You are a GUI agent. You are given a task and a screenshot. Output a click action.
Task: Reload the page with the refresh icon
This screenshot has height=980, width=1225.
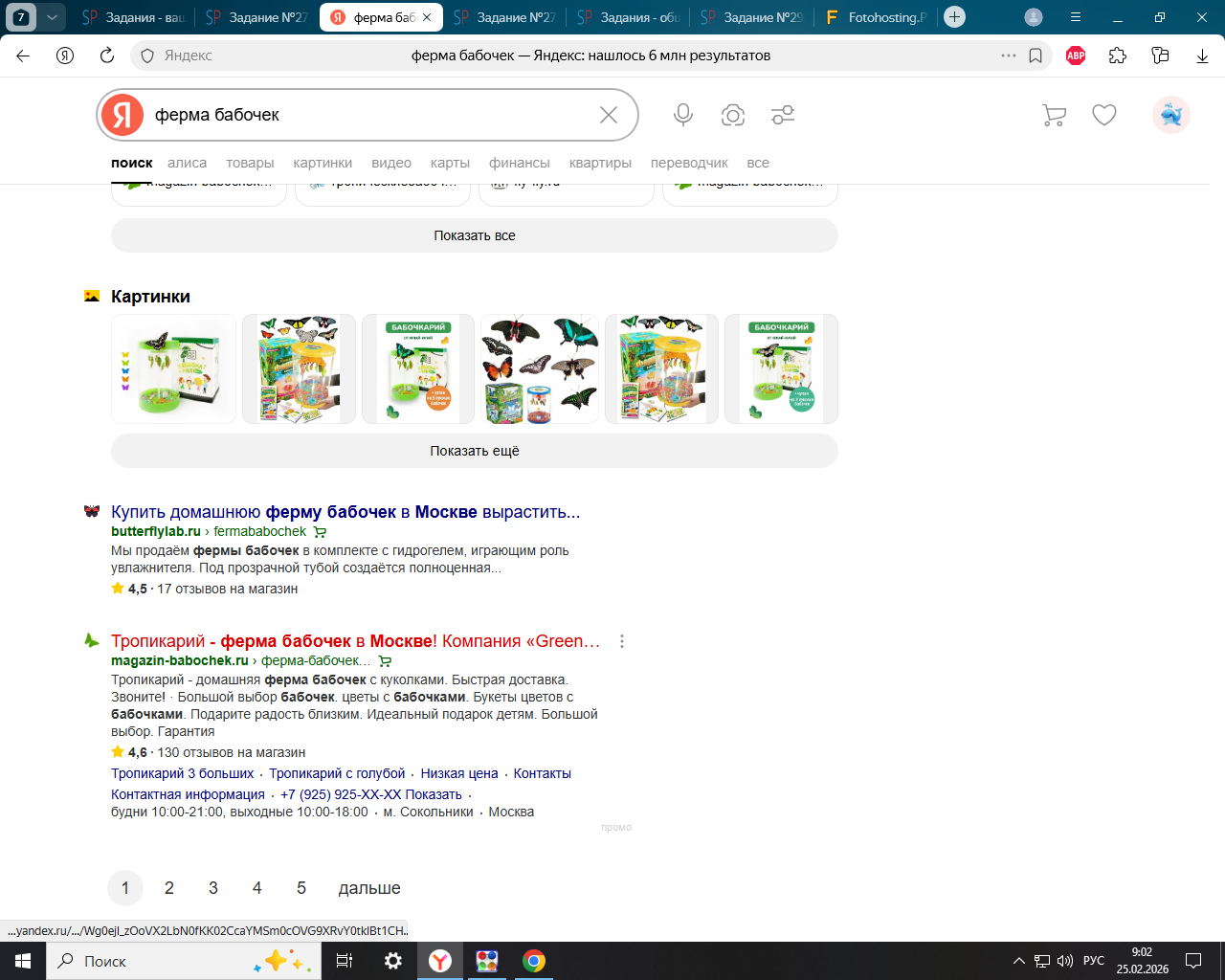[107, 56]
